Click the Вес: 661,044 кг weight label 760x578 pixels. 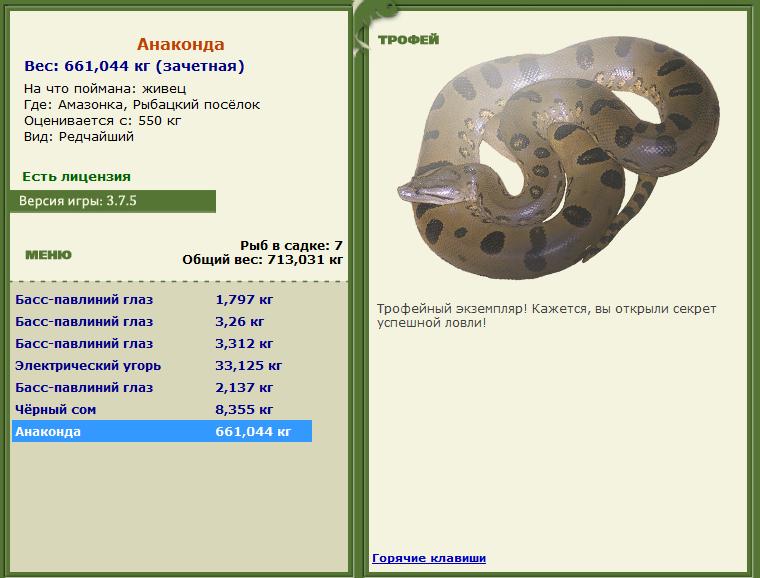[x=134, y=66]
